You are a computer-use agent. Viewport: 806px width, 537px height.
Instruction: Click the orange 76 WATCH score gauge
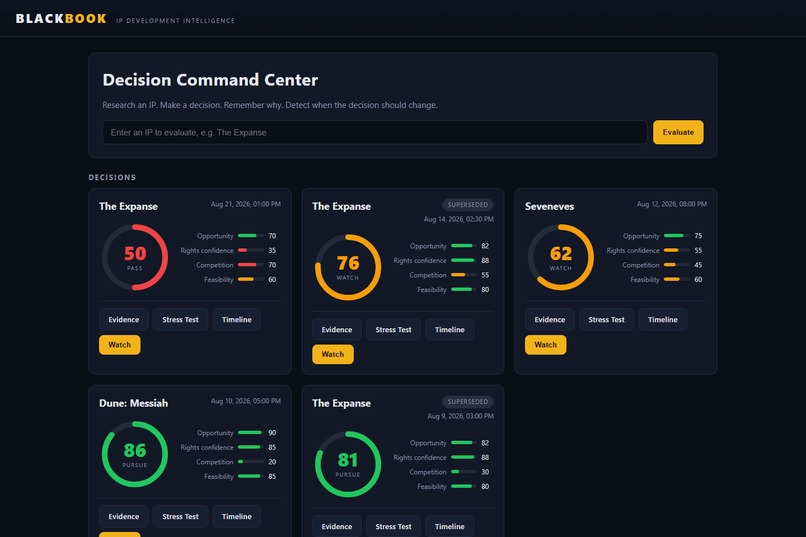point(348,267)
